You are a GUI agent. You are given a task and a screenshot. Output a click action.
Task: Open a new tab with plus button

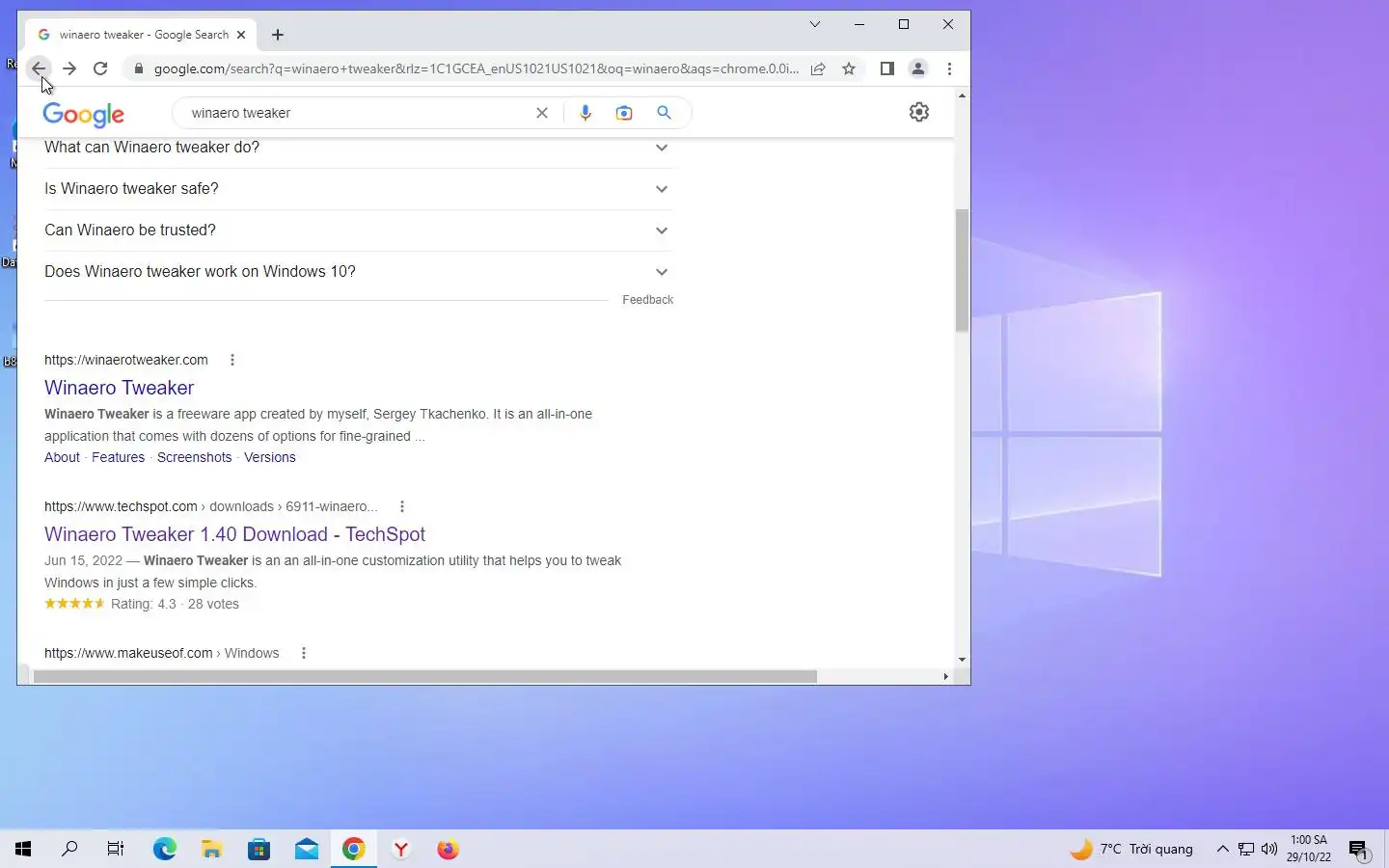pyautogui.click(x=278, y=35)
